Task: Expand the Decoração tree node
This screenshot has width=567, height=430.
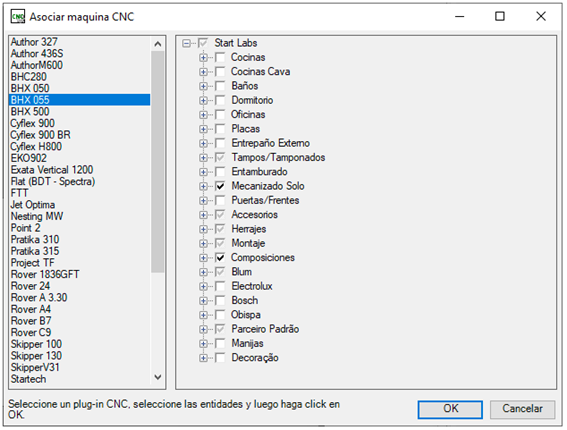Action: 203,358
